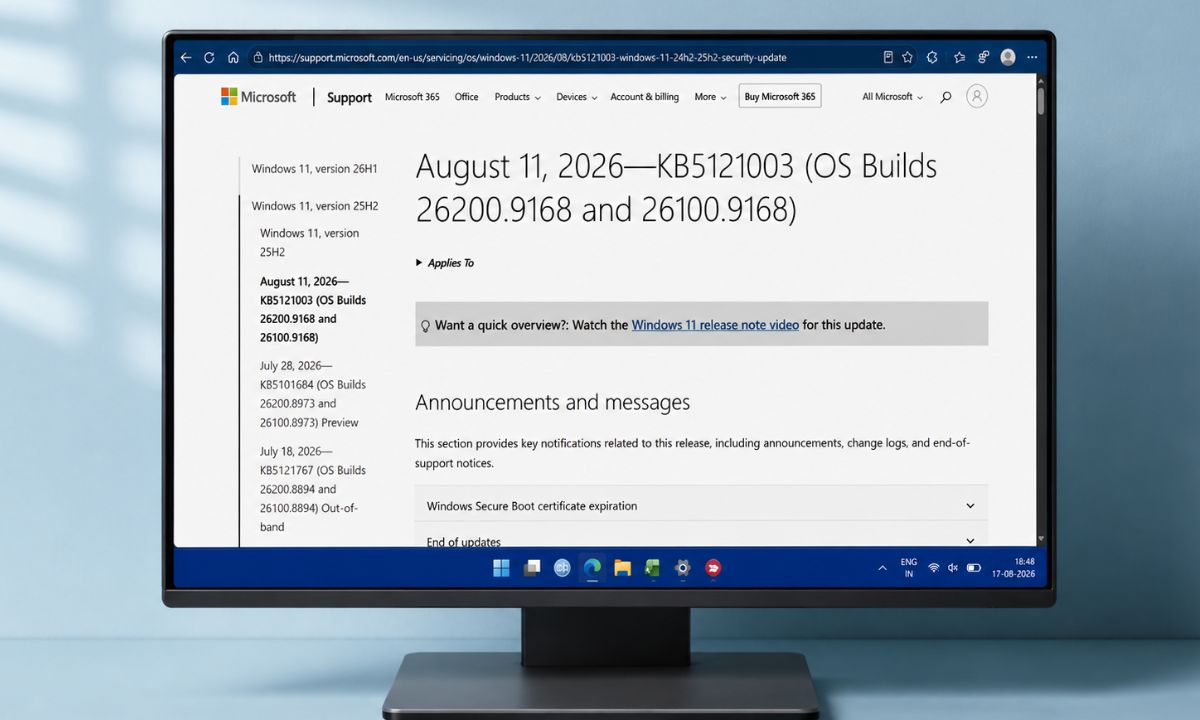Screen dimensions: 1200x720
Task: Click the Buy Microsoft 365 button
Action: click(780, 97)
